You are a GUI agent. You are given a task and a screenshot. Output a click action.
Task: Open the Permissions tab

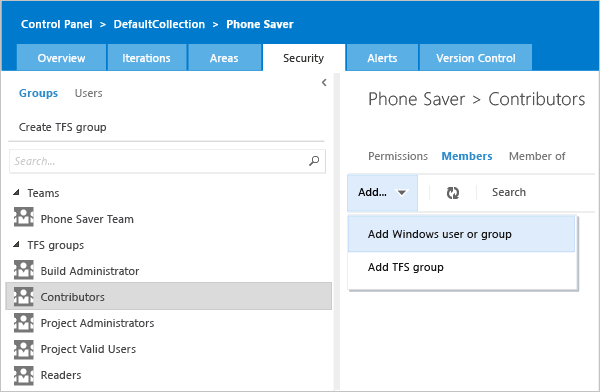point(398,156)
